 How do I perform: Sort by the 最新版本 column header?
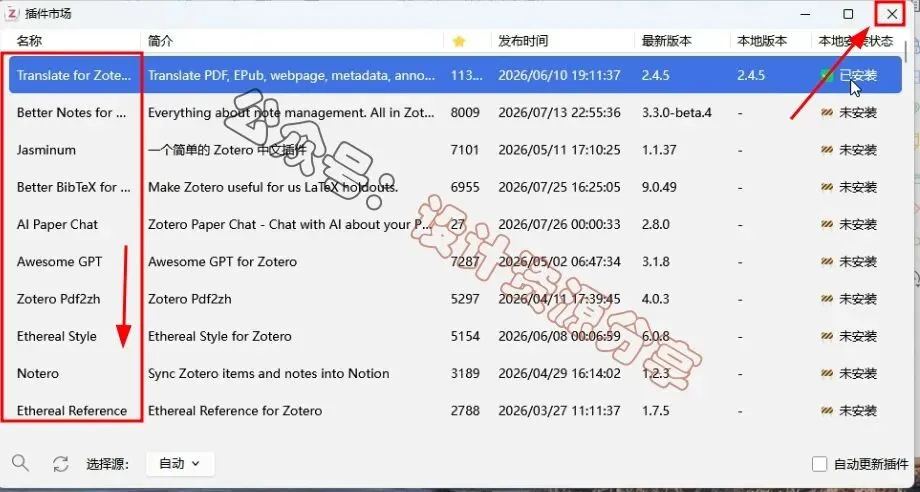[667, 41]
